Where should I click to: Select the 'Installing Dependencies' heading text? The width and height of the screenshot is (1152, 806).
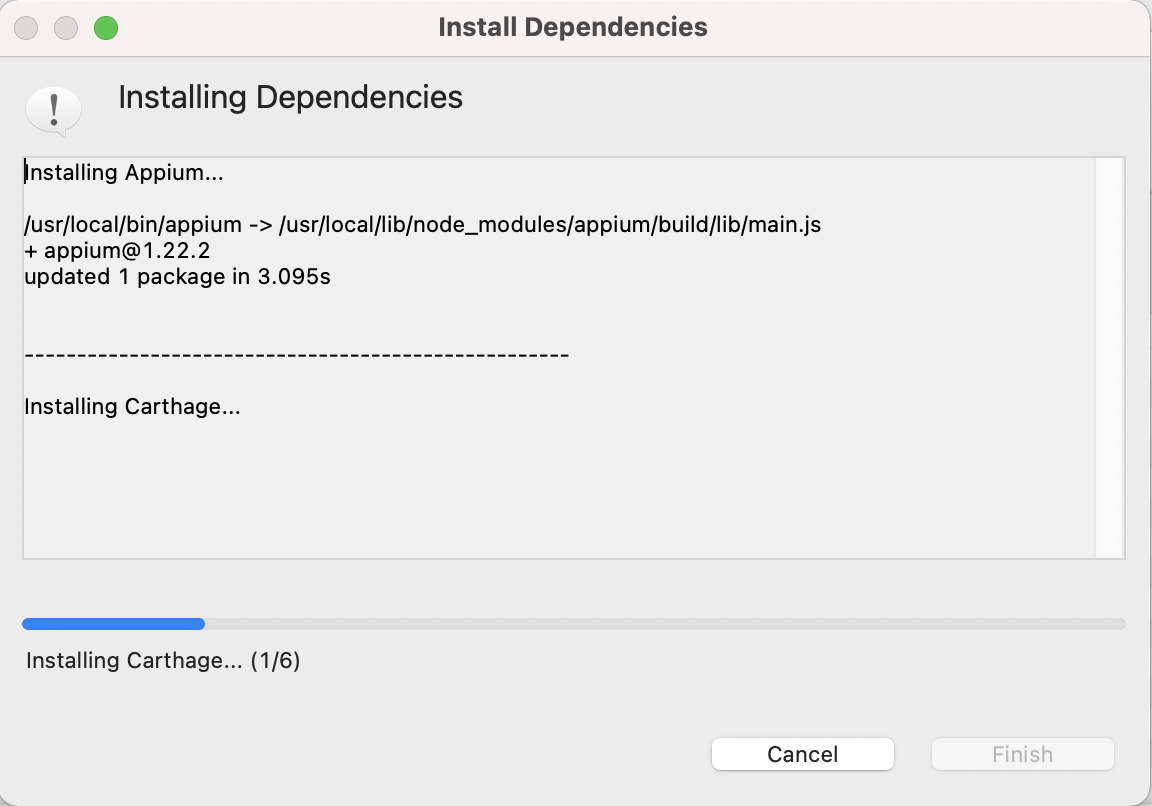pyautogui.click(x=290, y=97)
